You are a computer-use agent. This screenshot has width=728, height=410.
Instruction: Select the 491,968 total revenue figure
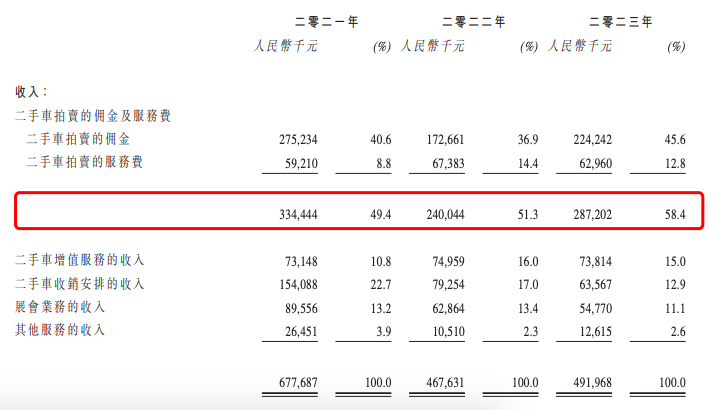tap(590, 383)
